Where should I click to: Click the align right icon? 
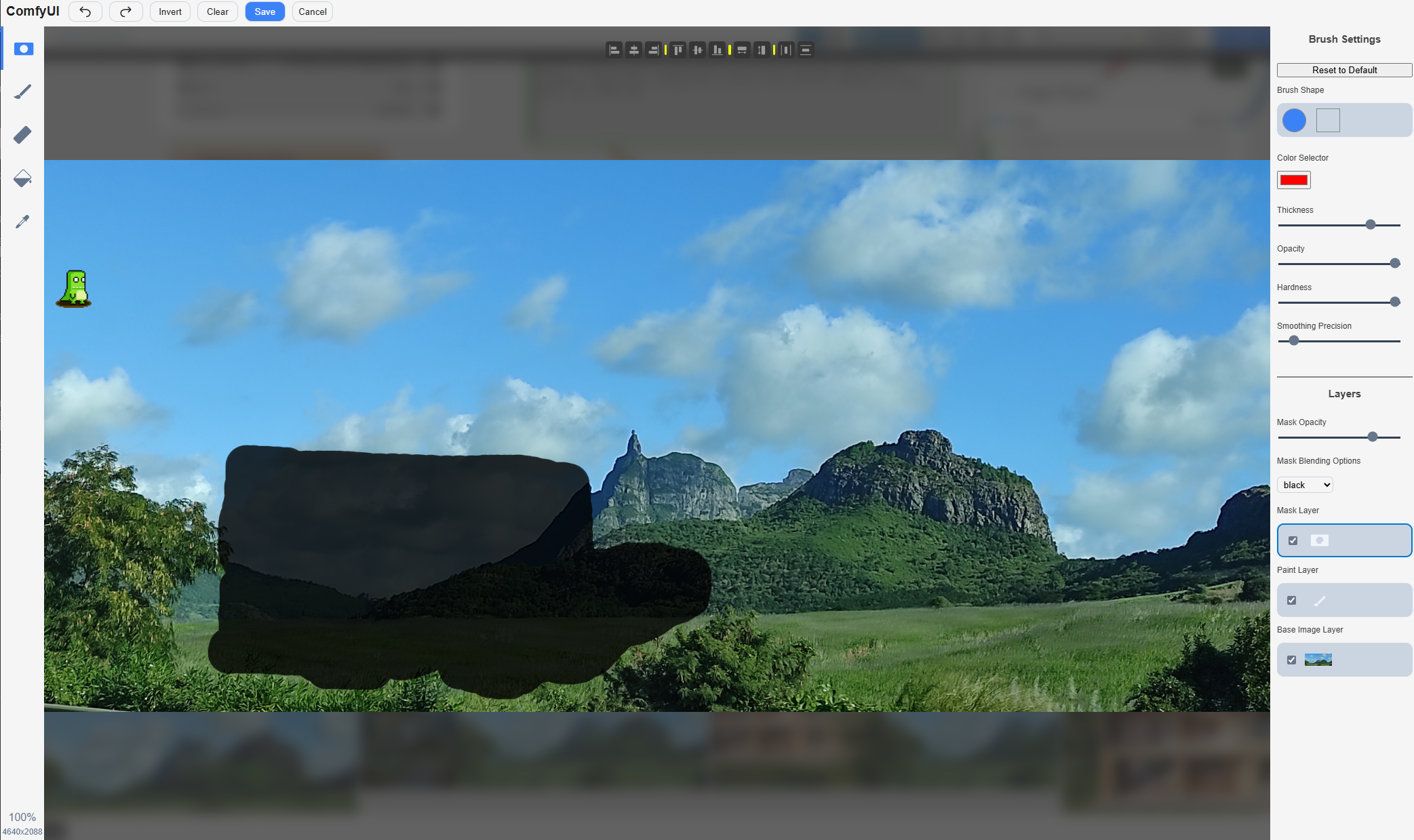[653, 49]
